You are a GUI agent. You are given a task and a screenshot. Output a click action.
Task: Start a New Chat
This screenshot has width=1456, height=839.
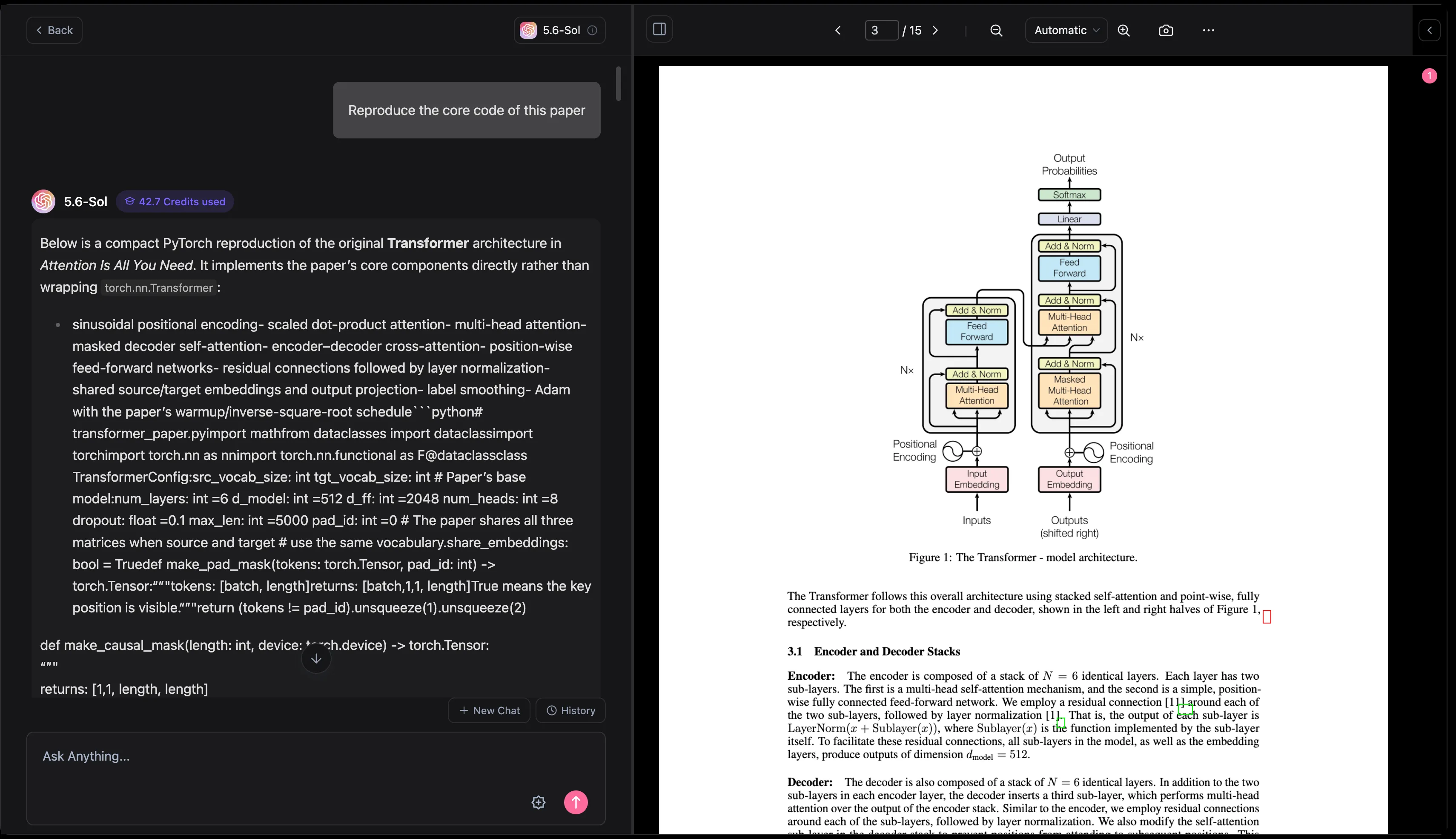tap(489, 710)
